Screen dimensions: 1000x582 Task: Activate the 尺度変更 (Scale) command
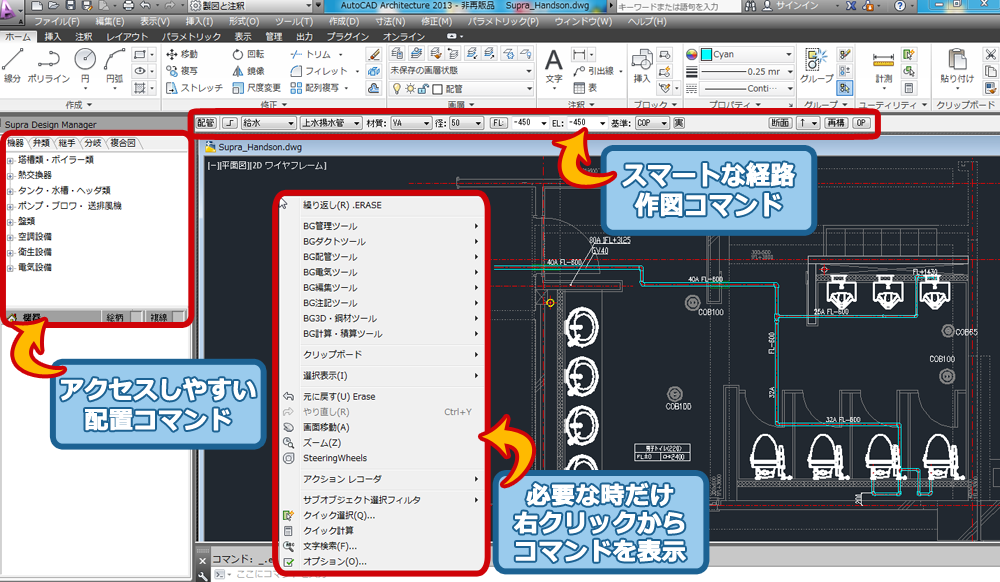[x=256, y=88]
